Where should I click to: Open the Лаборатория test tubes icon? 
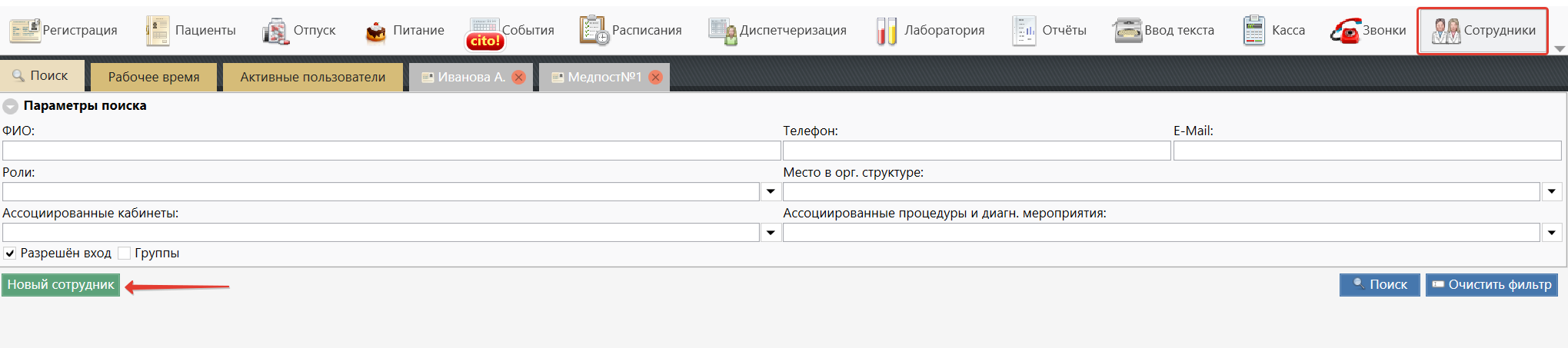click(886, 31)
